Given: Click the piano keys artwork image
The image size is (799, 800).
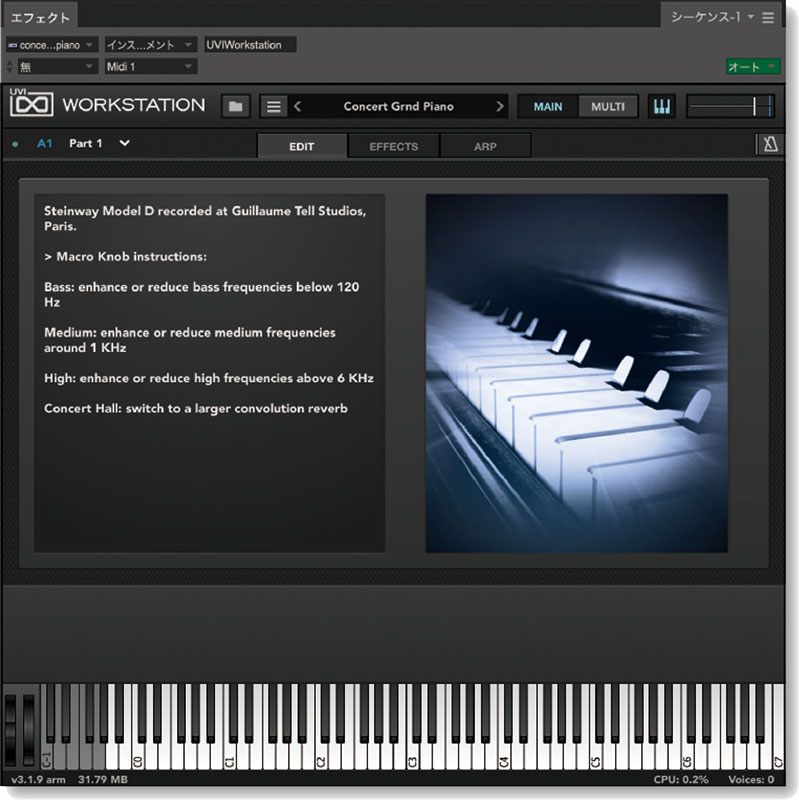Looking at the screenshot, I should pos(577,373).
